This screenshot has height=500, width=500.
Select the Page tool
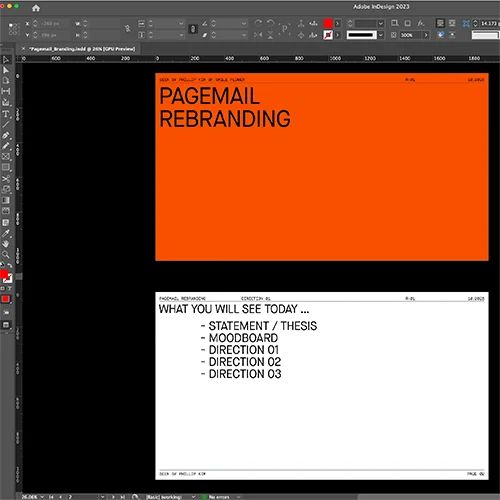tap(6, 81)
